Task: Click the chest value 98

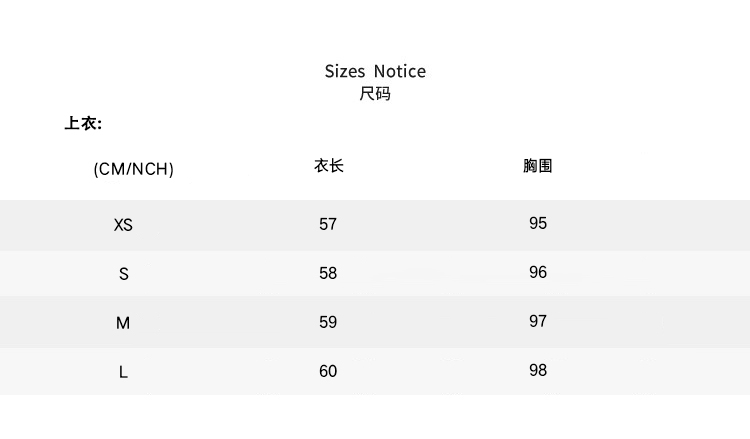Action: pos(538,370)
